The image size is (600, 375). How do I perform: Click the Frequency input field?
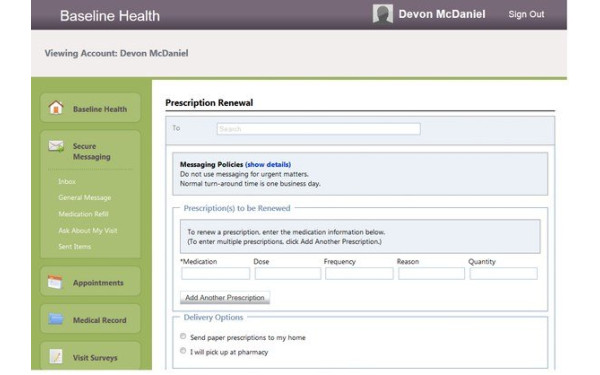tap(359, 274)
